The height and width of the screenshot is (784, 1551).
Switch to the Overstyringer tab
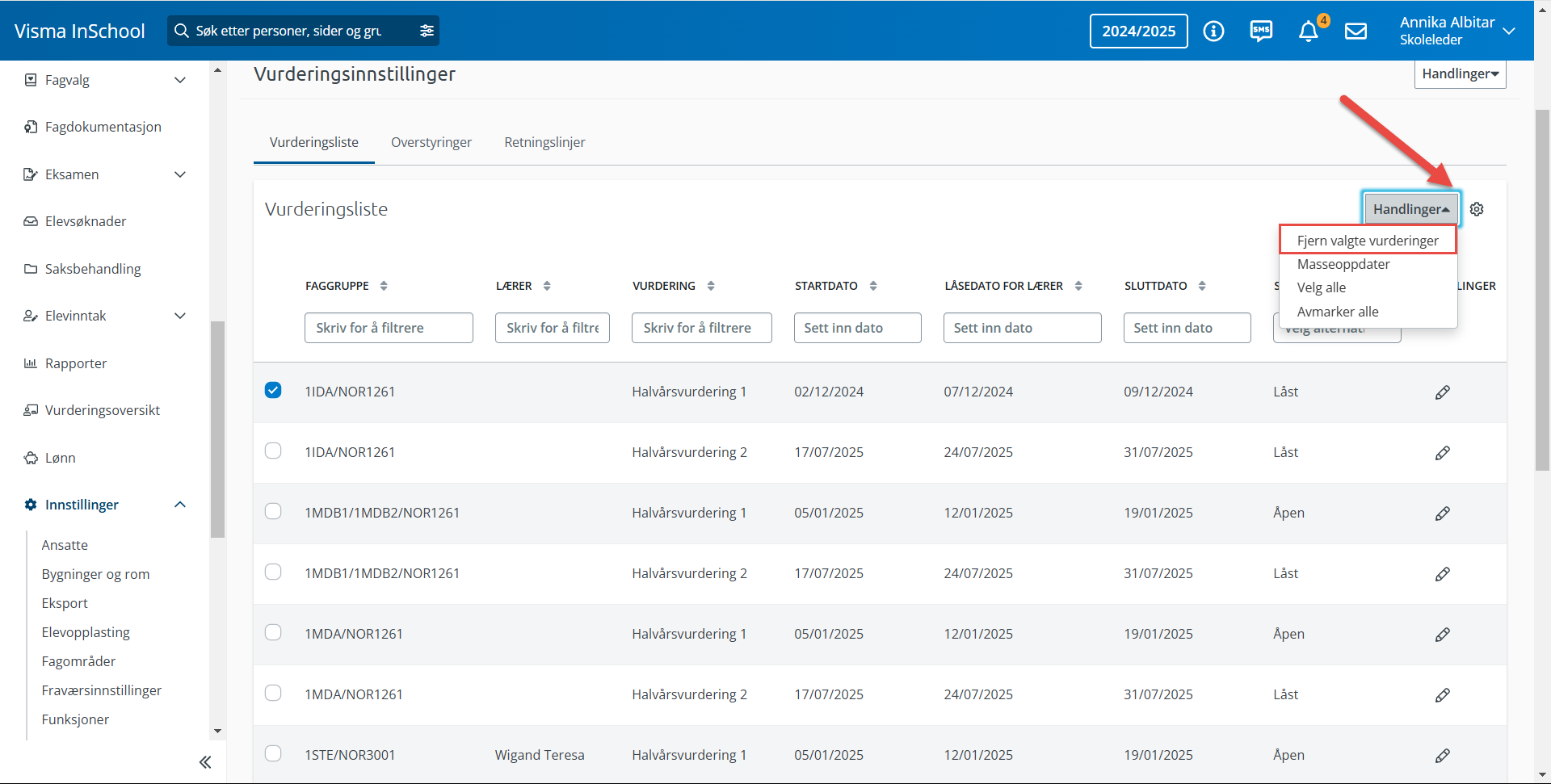(431, 142)
